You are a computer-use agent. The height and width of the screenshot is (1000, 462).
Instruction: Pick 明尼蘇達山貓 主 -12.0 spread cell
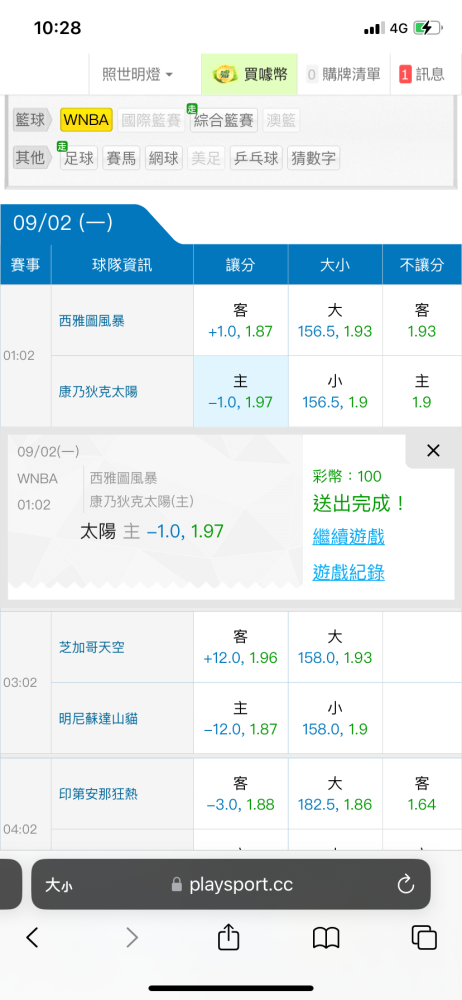coord(241,719)
